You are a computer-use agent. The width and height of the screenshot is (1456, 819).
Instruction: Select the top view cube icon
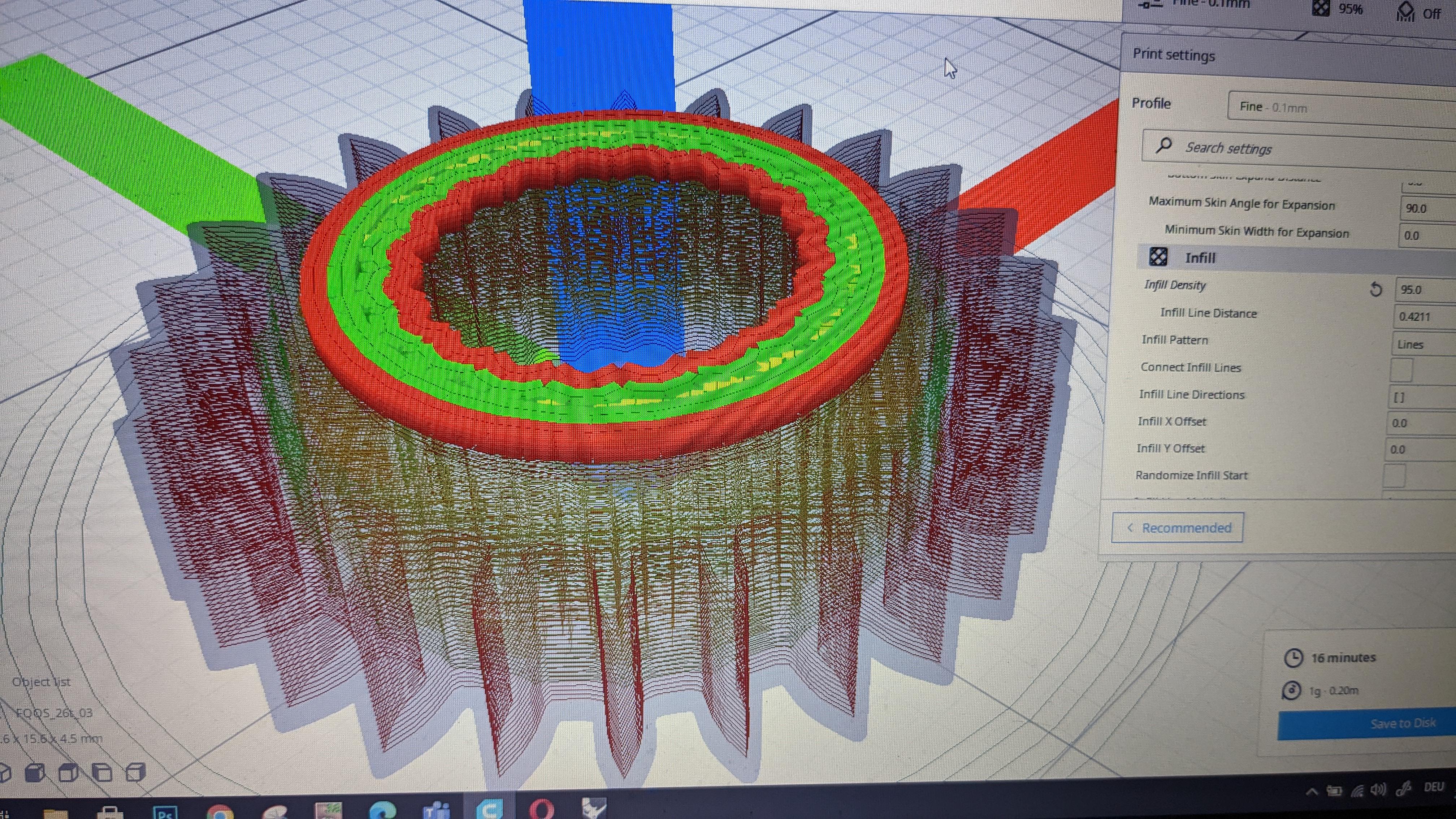(x=69, y=772)
